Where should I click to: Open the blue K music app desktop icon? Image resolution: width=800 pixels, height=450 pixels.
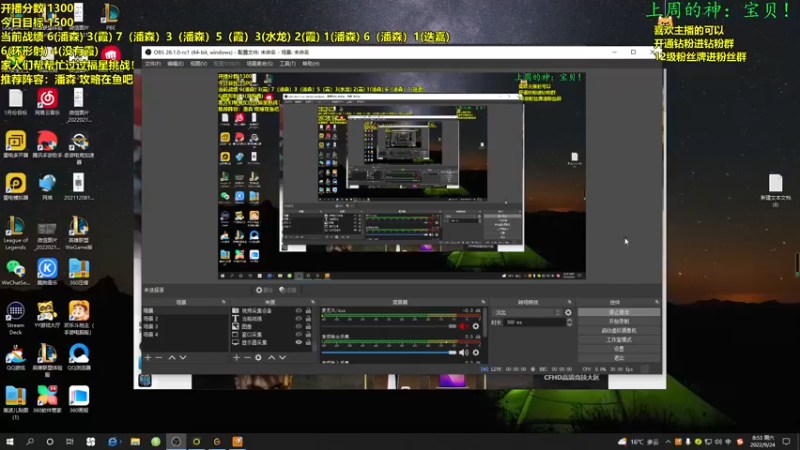point(47,272)
